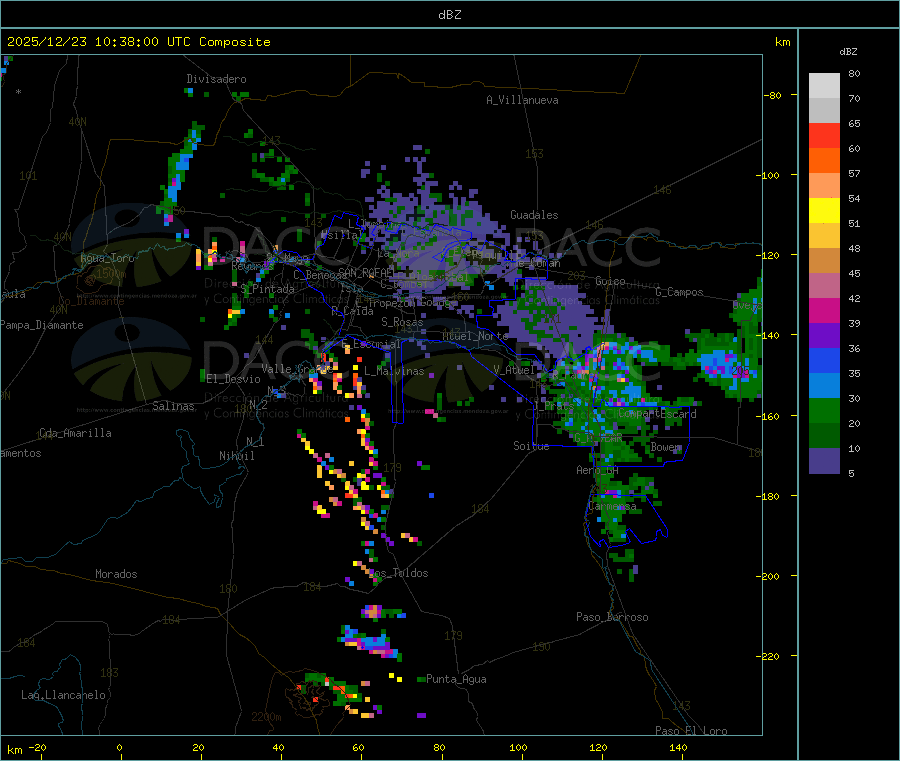Viewport: 900px width, 761px height.
Task: Select the red 60 dBZ color swatch
Action: coord(824,135)
